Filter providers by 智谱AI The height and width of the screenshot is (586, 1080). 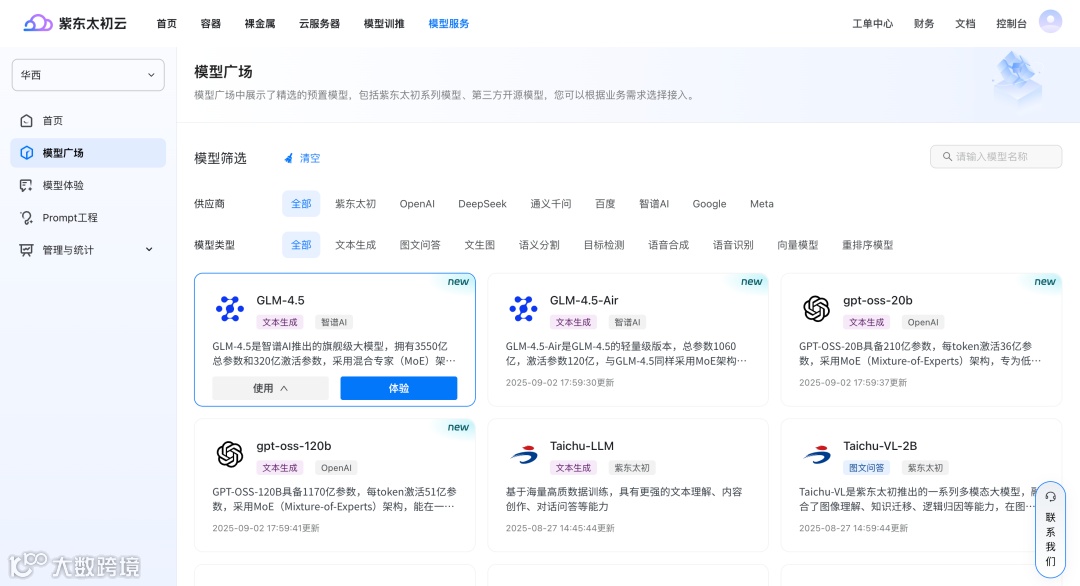click(x=654, y=204)
